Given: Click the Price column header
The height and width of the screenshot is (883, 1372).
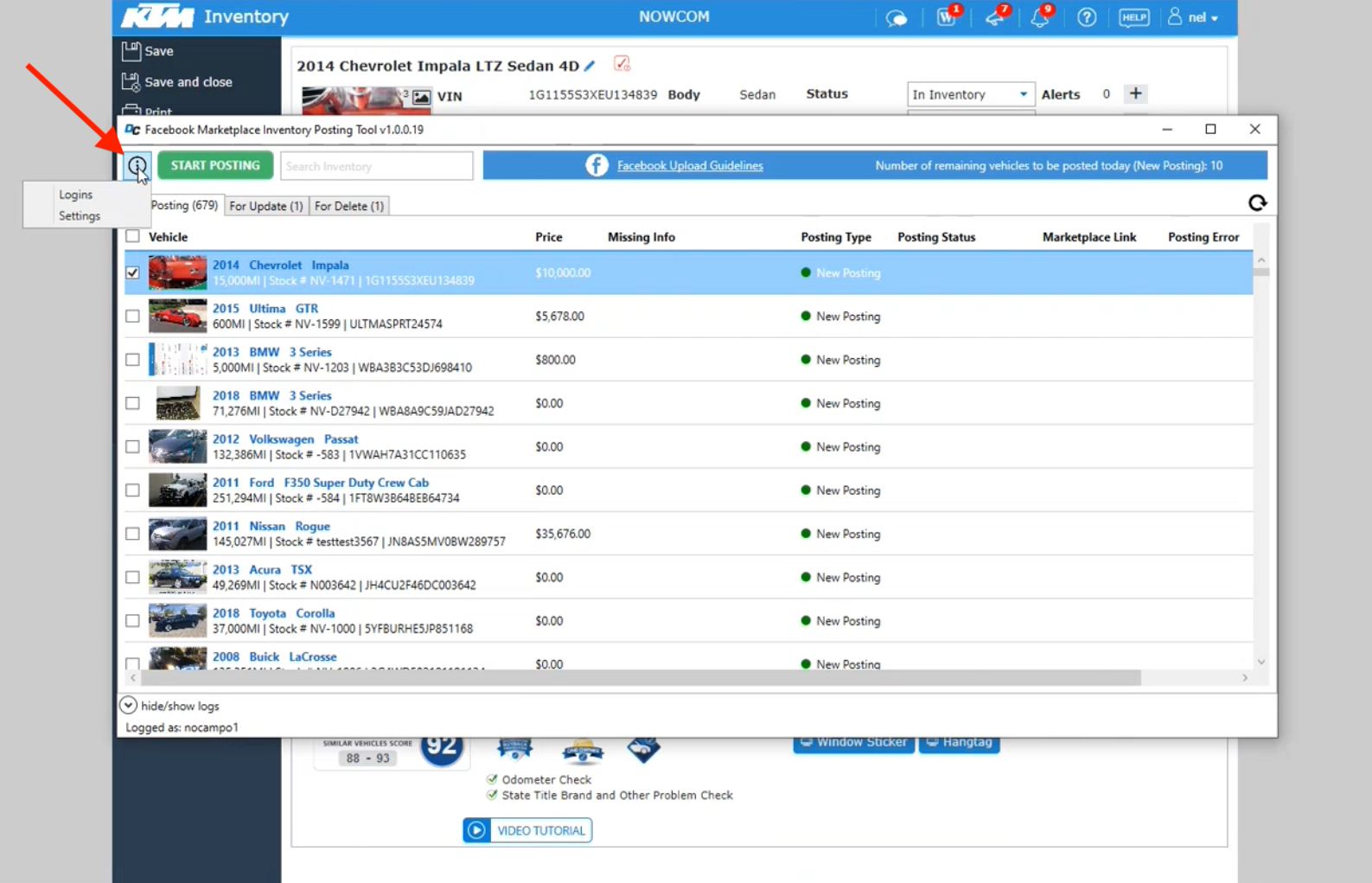Looking at the screenshot, I should (548, 237).
